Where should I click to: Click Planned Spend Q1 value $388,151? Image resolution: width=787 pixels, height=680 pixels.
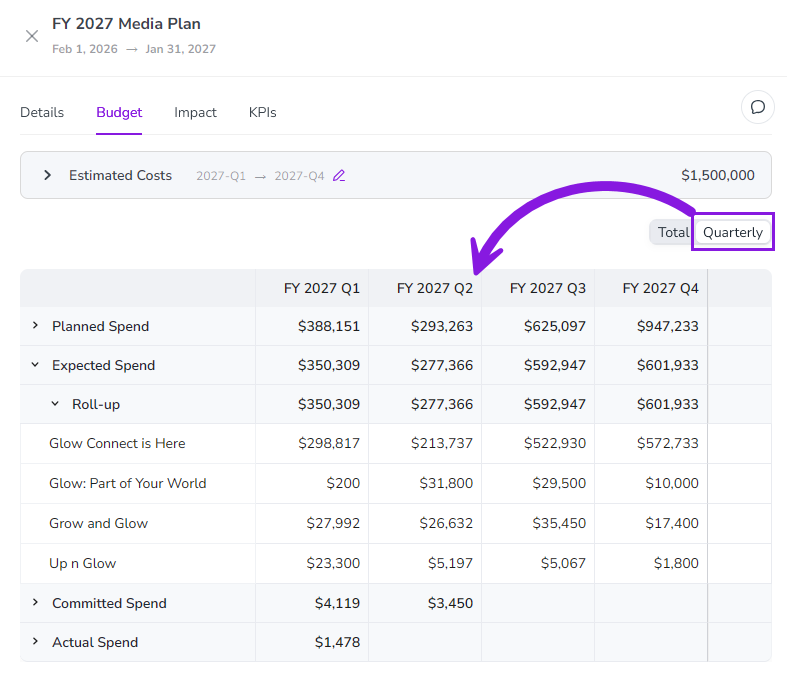[x=329, y=327]
